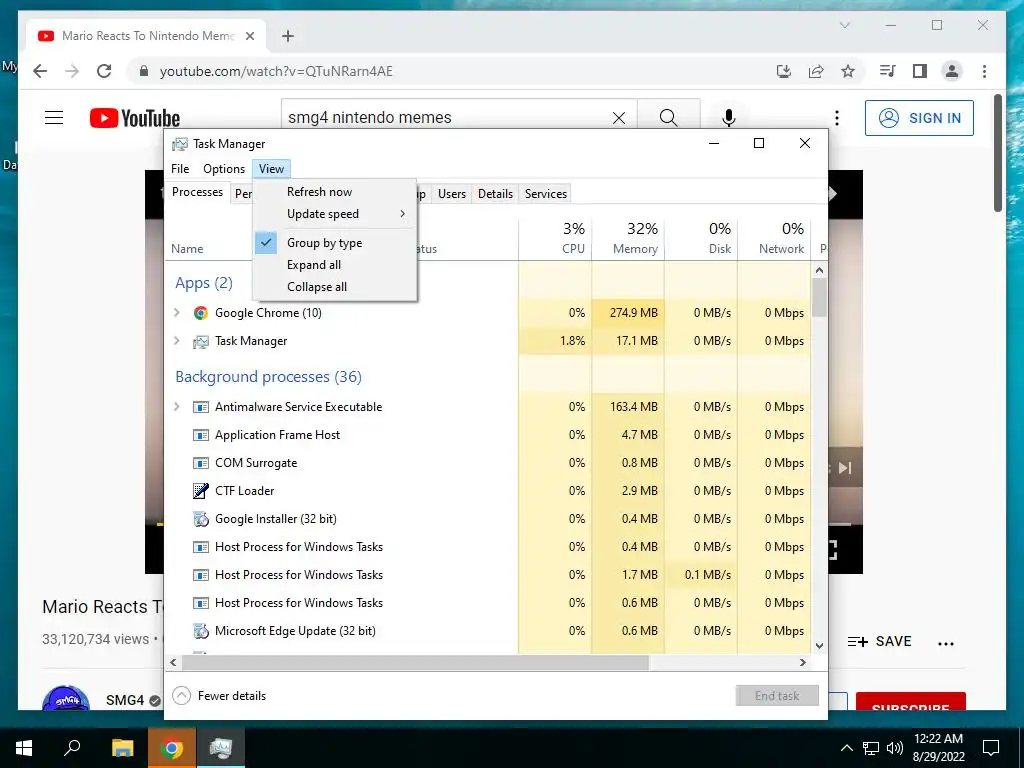This screenshot has width=1024, height=768.
Task: Click the End task button
Action: tap(777, 696)
